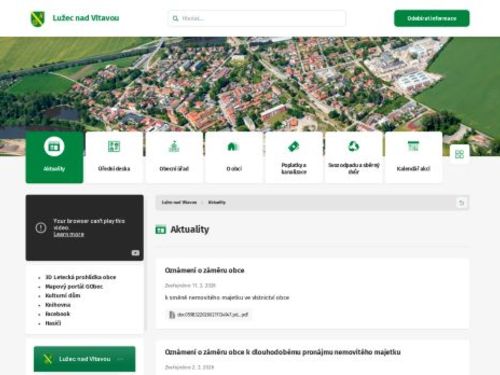
Task: Open the Úřední deska tile
Action: click(x=114, y=157)
